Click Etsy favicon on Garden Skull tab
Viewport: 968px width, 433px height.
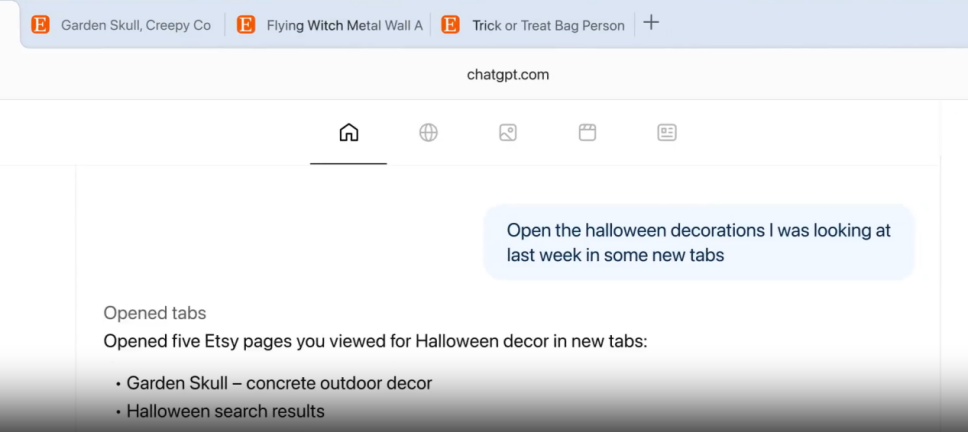[x=40, y=25]
